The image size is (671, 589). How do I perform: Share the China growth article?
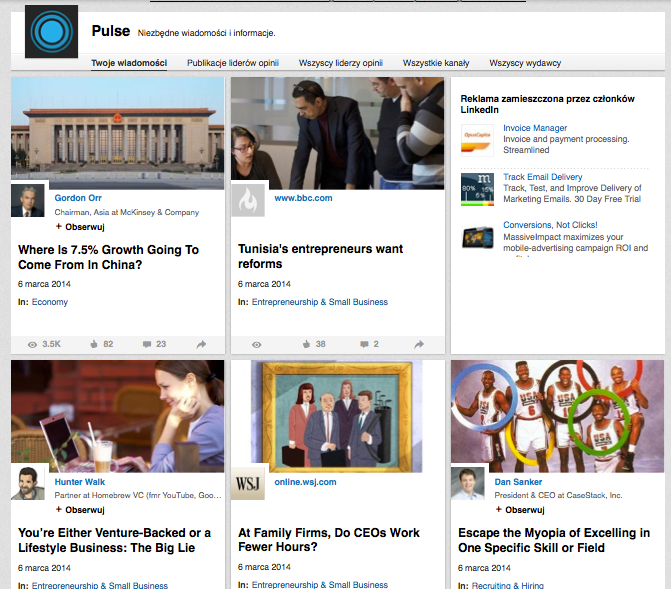201,344
